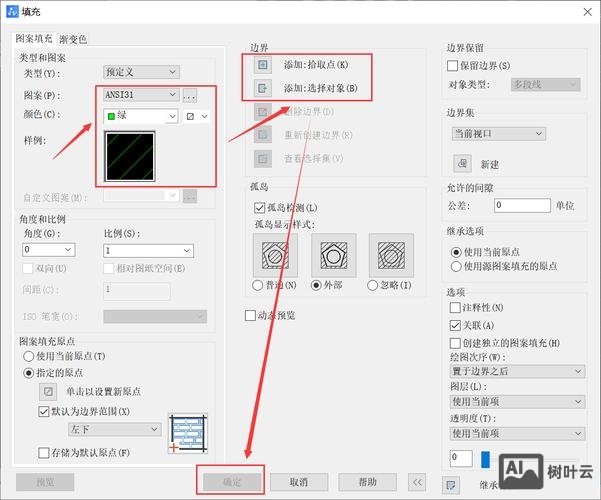The image size is (601, 500).
Task: Click the Ignore island style preview image
Action: click(x=391, y=255)
